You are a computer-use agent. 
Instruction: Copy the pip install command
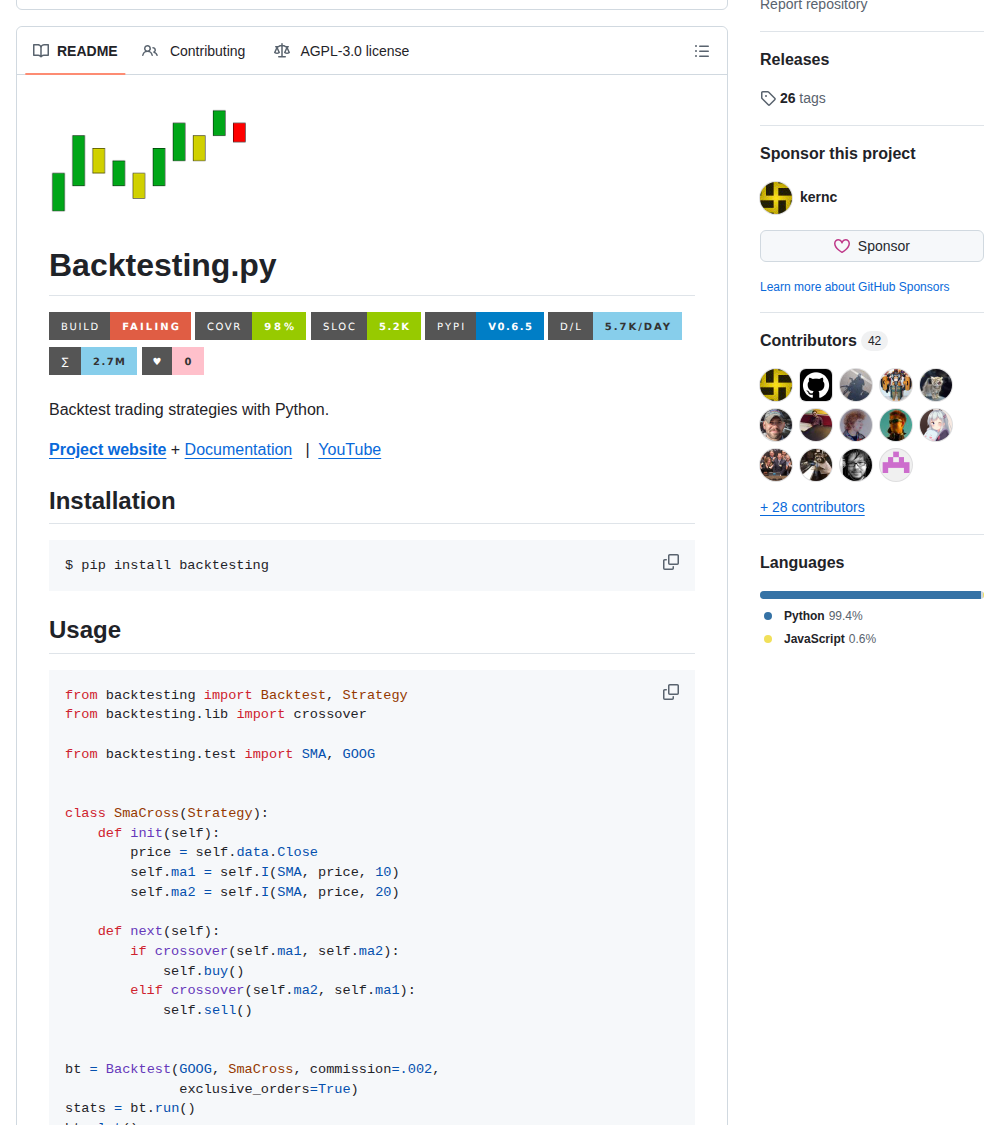pos(671,562)
